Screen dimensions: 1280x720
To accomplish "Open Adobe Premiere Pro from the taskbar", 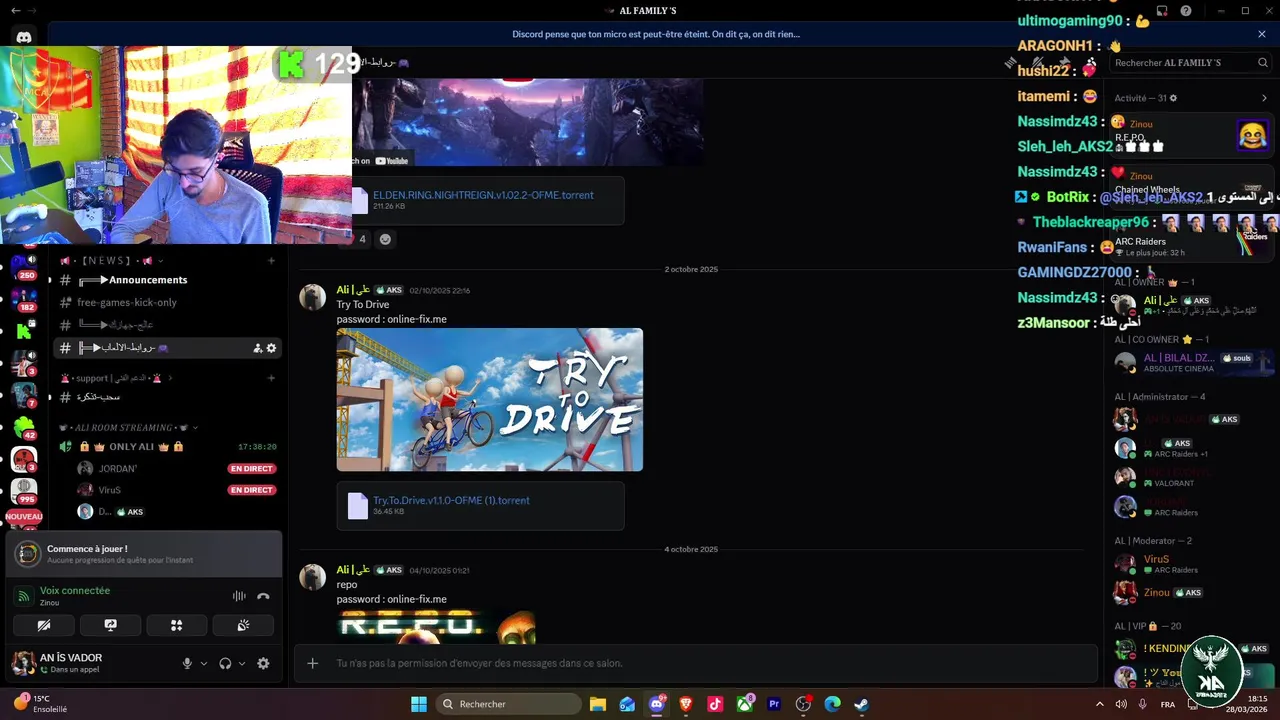I will click(774, 704).
